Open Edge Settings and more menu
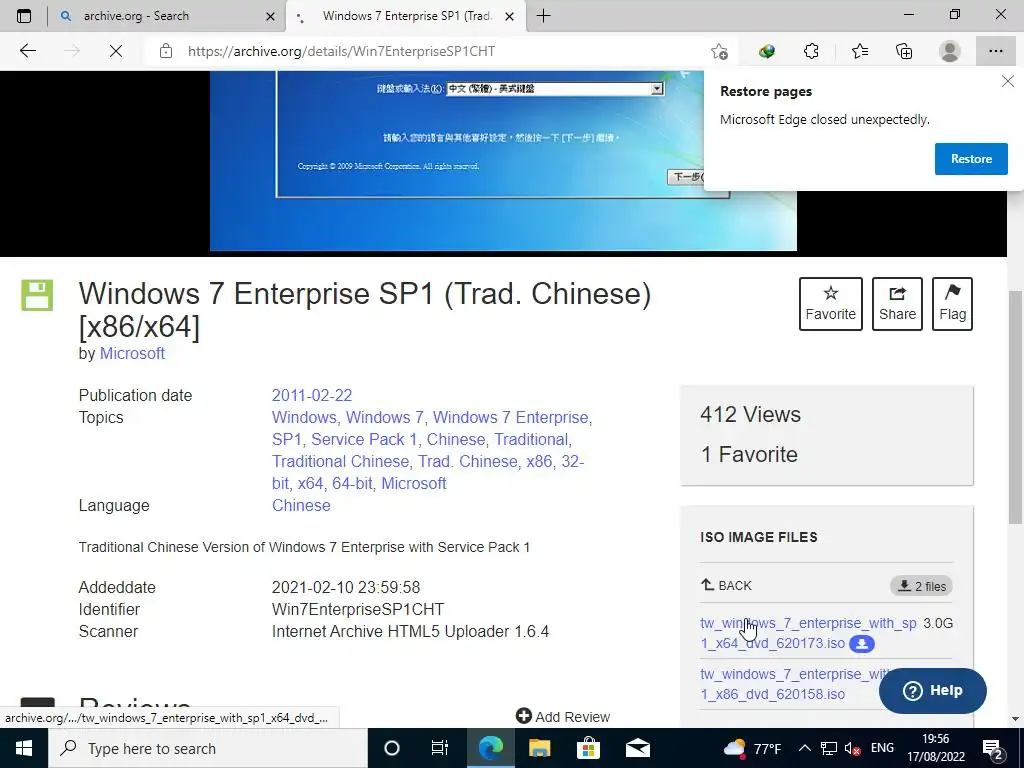Image resolution: width=1024 pixels, height=768 pixels. 995,51
